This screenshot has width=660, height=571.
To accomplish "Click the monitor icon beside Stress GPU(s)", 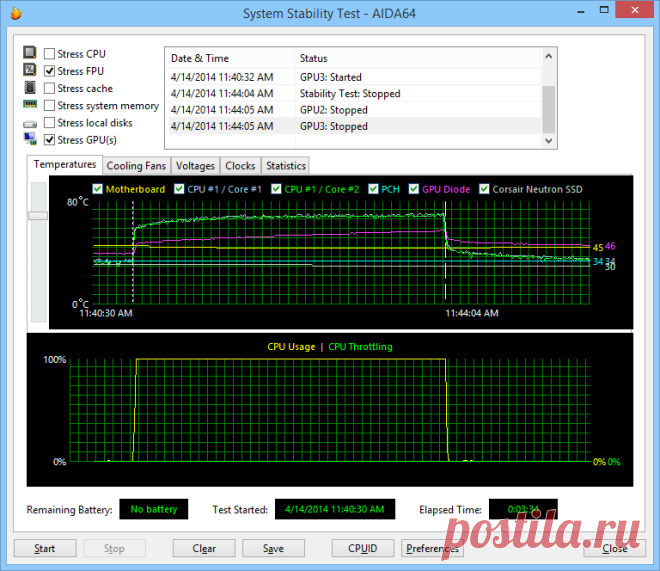I will 30,139.
